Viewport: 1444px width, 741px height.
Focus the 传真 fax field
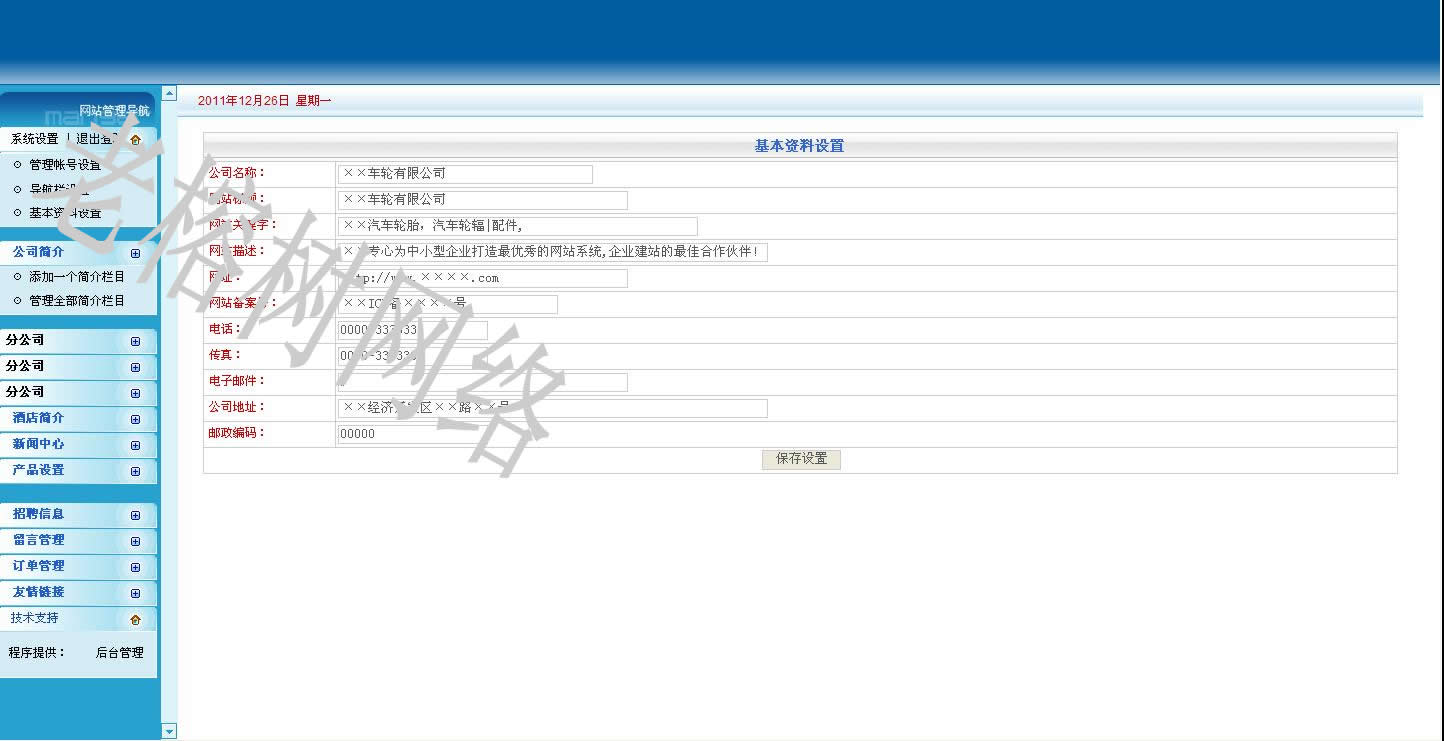click(413, 356)
